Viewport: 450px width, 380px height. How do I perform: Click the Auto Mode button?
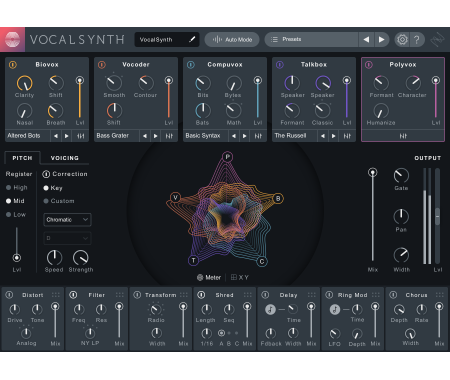(232, 39)
